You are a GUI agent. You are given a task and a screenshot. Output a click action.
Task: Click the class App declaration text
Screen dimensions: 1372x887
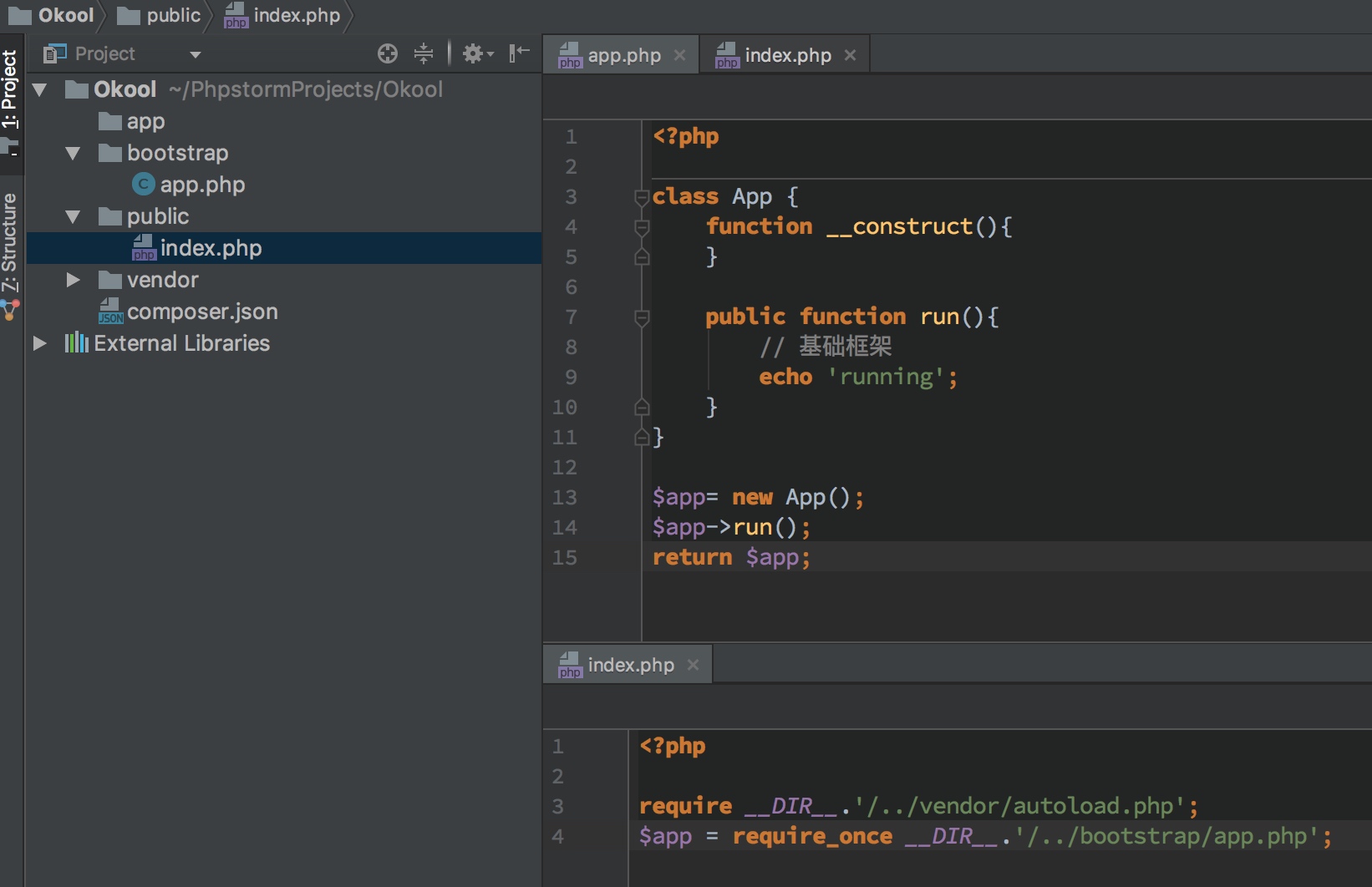click(725, 196)
